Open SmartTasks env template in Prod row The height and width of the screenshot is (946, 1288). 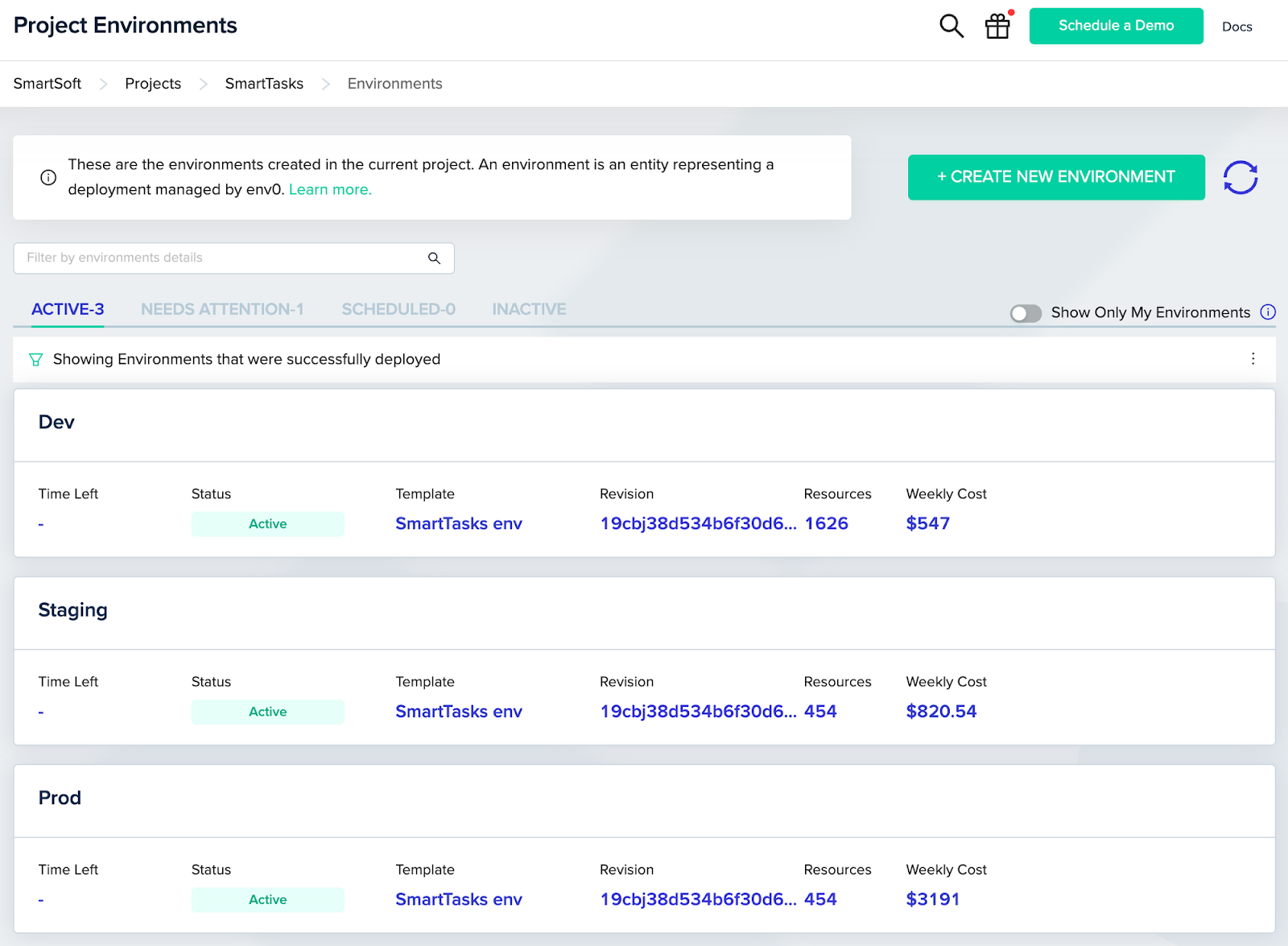click(459, 899)
